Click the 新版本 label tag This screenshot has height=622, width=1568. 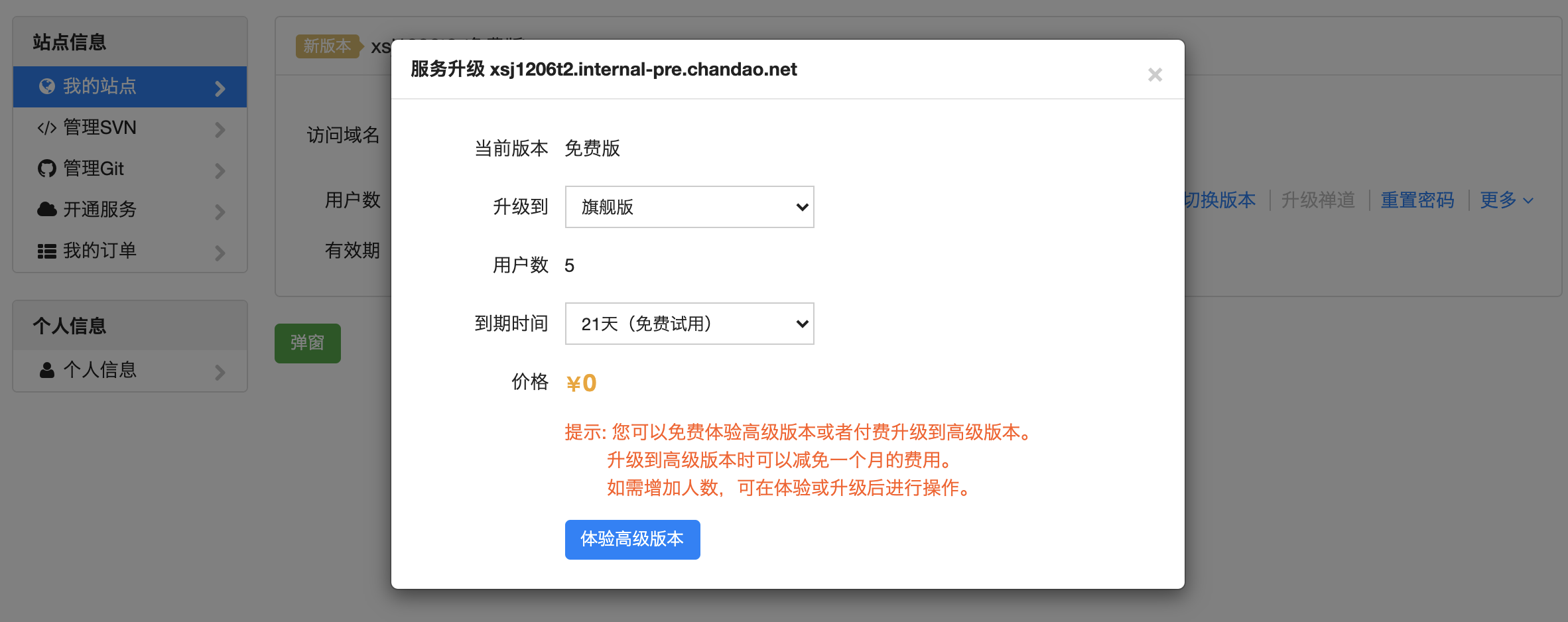pyautogui.click(x=327, y=46)
